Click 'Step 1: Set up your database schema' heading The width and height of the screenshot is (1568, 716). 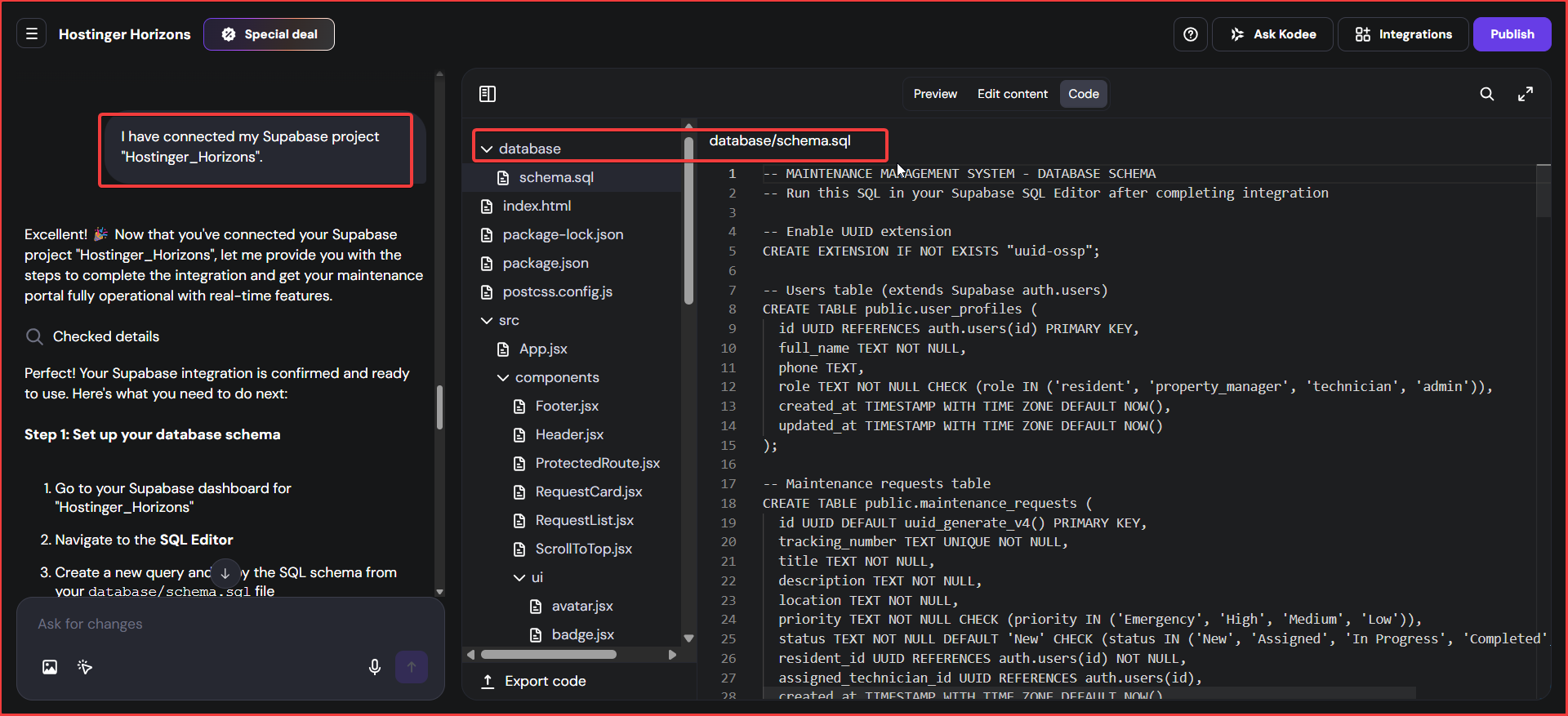(152, 434)
